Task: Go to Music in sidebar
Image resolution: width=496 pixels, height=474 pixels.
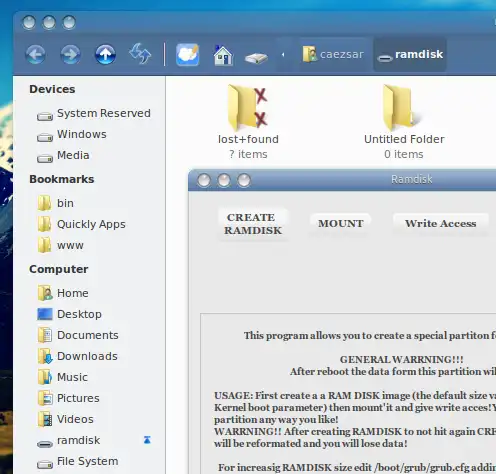Action: tap(63, 377)
